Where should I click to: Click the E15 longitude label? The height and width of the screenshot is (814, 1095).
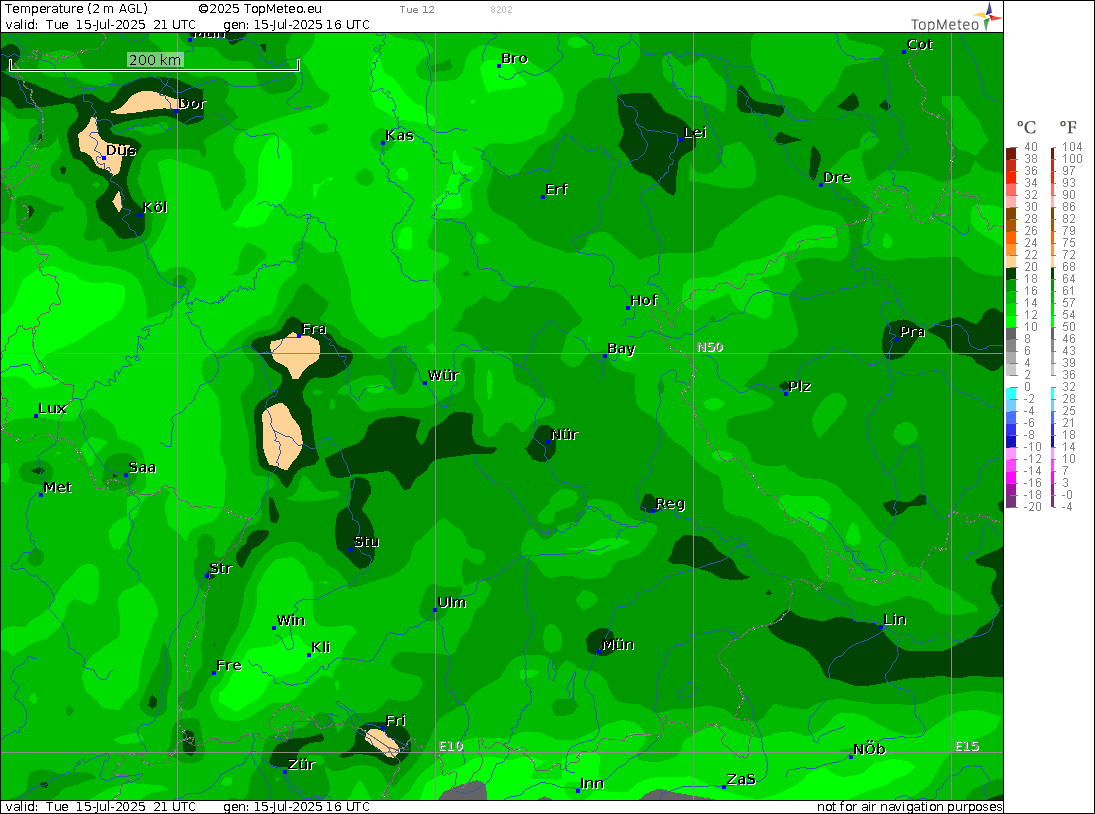(967, 746)
